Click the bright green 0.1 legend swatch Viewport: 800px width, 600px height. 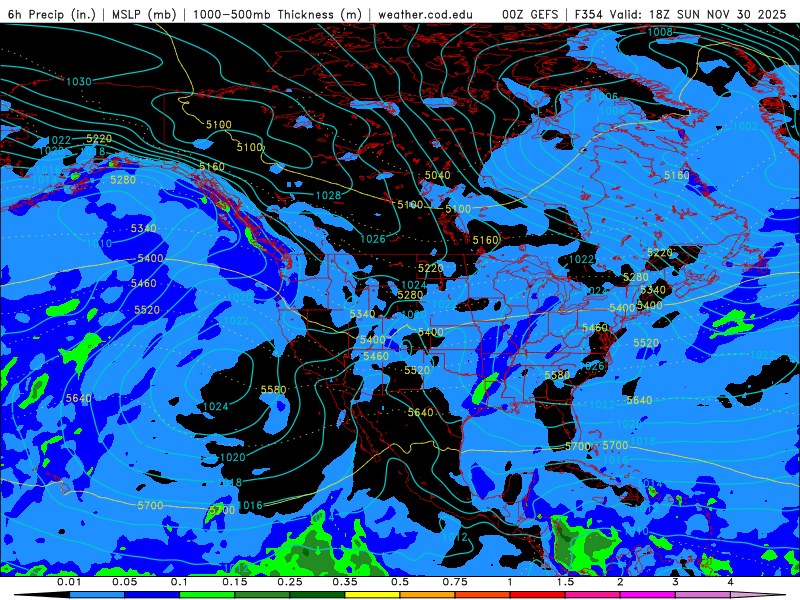point(207,595)
